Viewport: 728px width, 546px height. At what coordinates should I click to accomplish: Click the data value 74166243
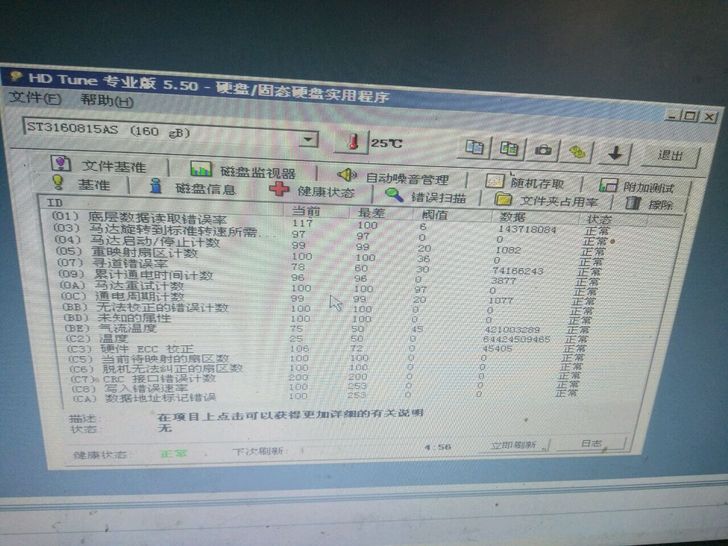[x=518, y=270]
